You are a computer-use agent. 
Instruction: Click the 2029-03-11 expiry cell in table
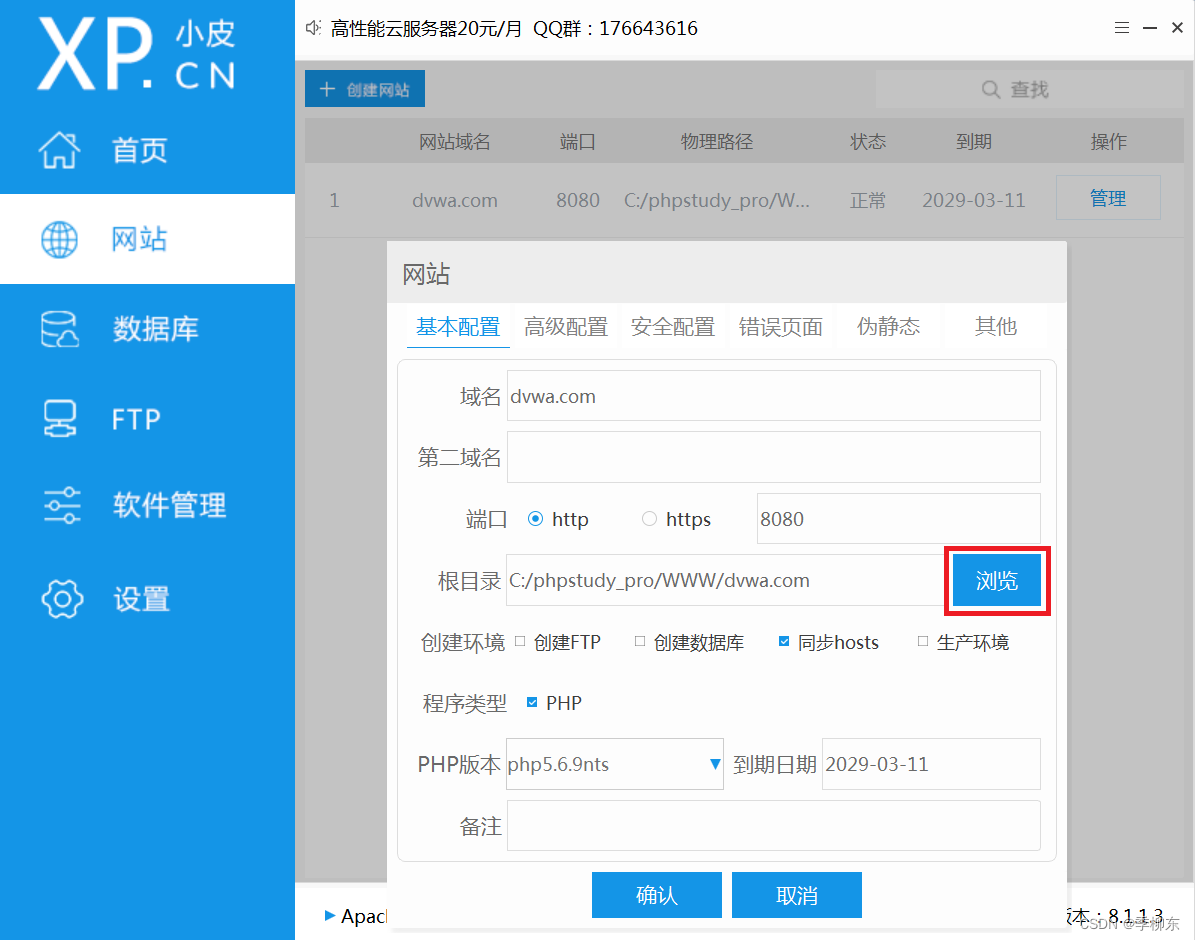click(x=973, y=201)
